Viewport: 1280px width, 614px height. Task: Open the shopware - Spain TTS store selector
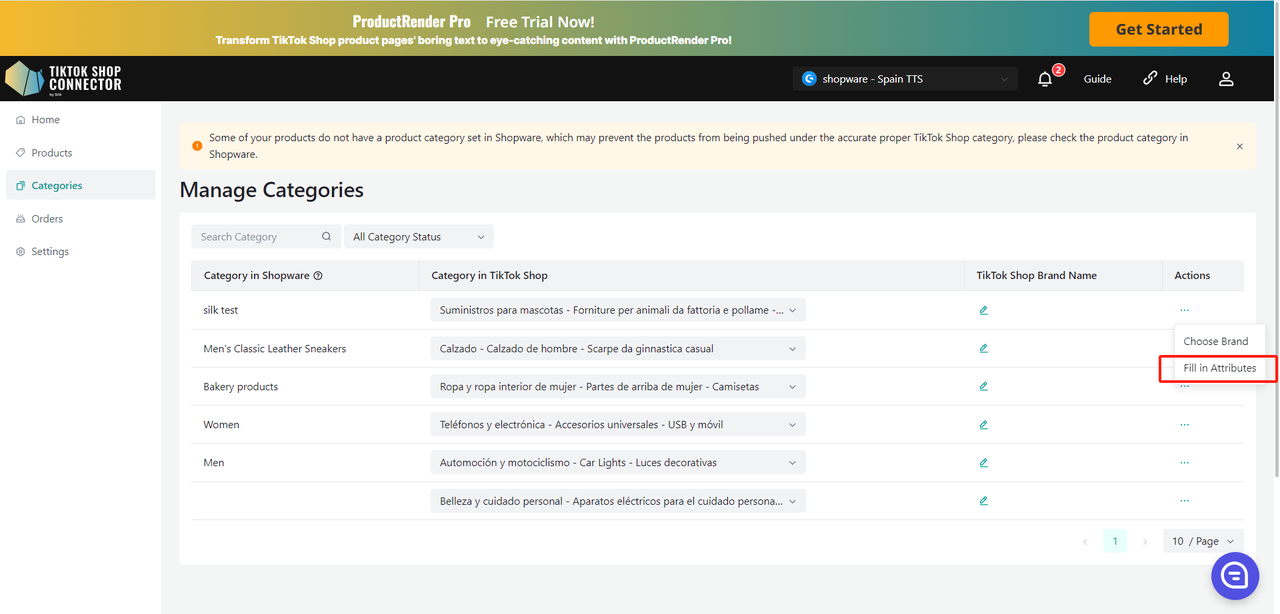(x=905, y=79)
